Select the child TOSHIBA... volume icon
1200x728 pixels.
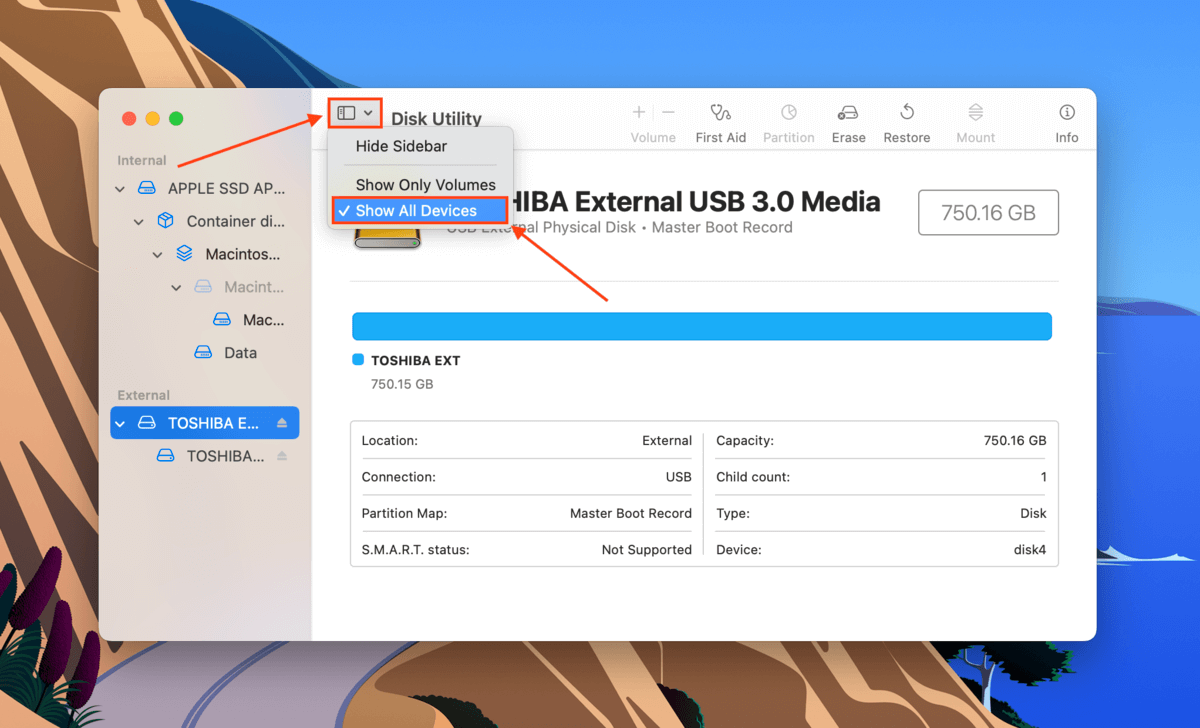click(166, 456)
